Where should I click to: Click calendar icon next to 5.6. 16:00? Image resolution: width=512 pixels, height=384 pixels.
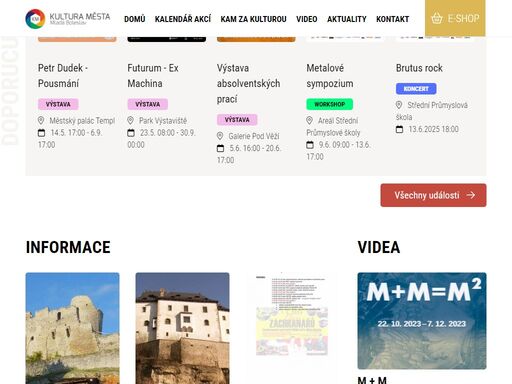(x=220, y=148)
